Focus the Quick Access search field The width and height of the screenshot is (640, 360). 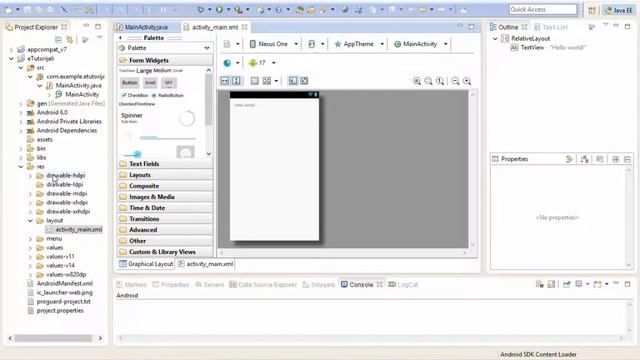(x=543, y=9)
